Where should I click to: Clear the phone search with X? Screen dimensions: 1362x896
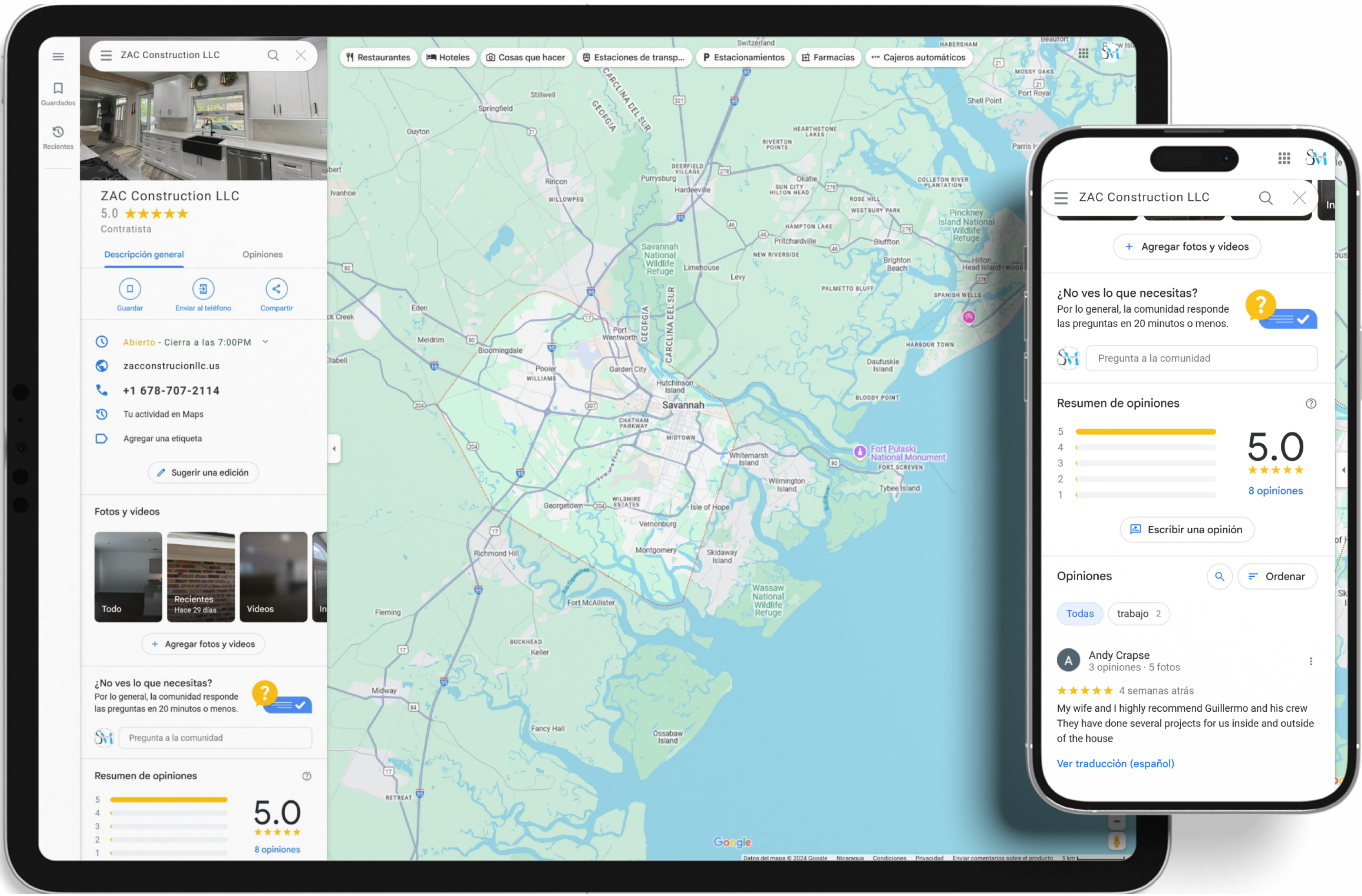coord(1300,199)
